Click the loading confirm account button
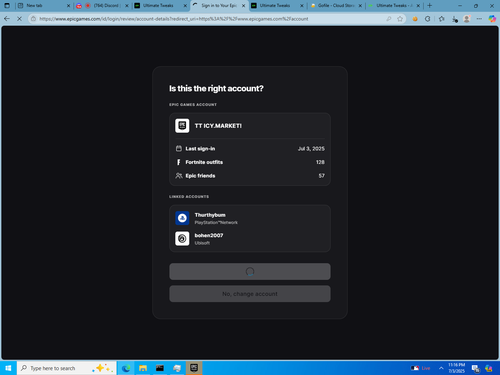The image size is (500, 375). (x=250, y=272)
